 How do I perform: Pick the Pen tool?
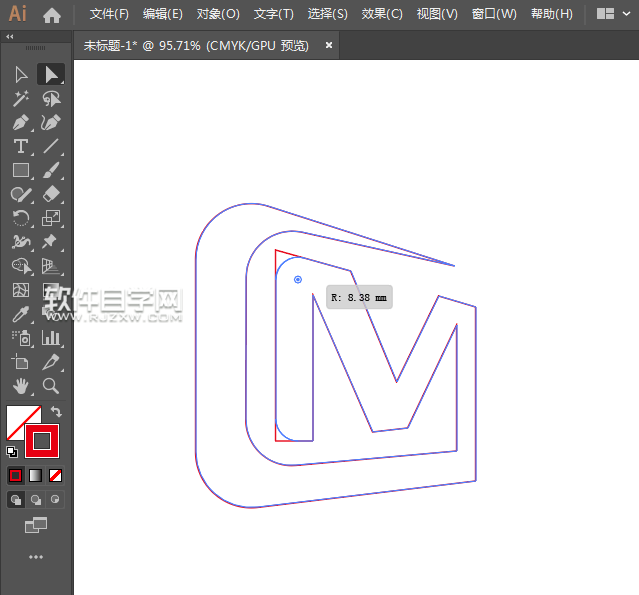tap(20, 122)
